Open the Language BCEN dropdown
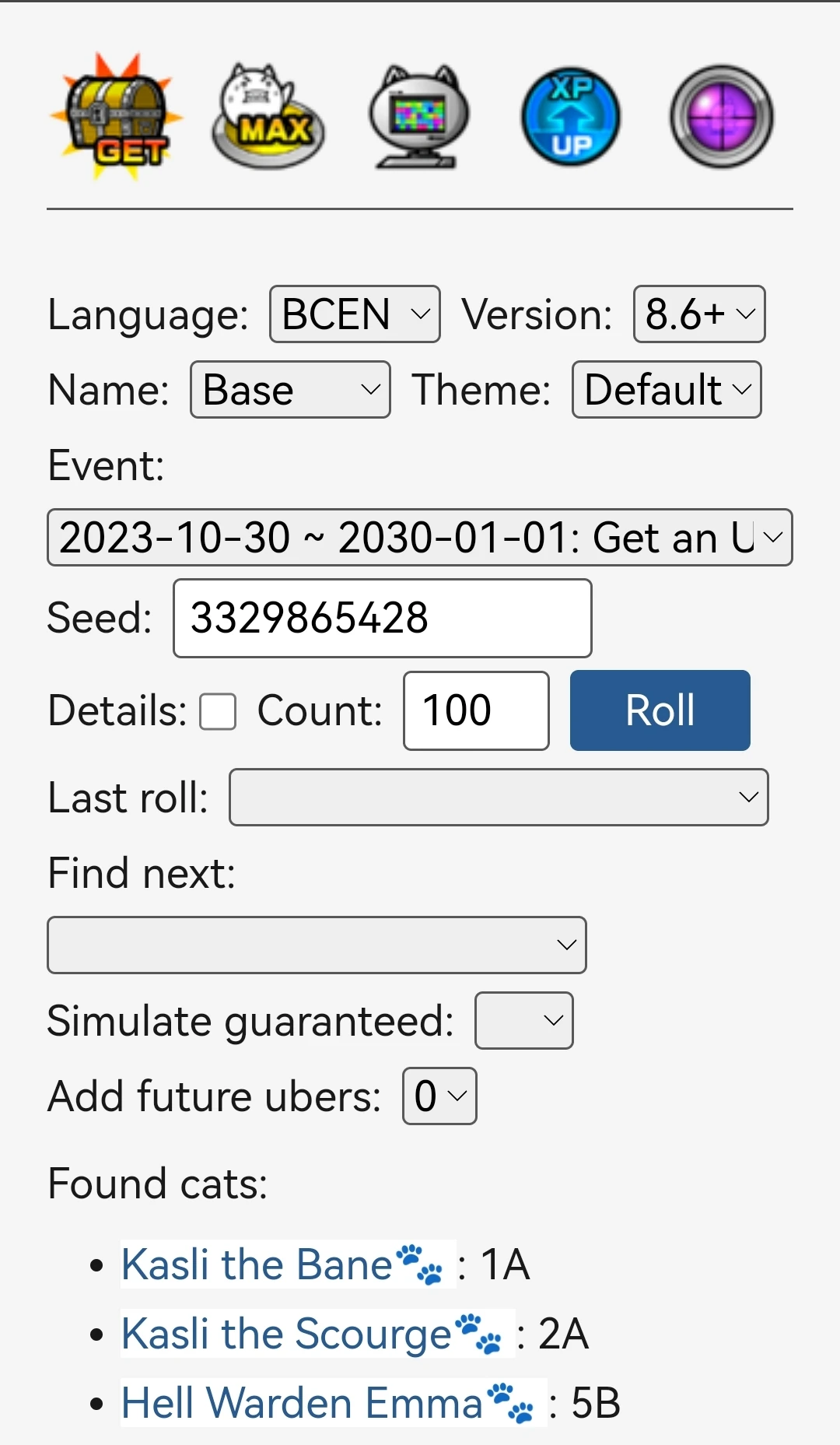The image size is (840, 1445). [x=355, y=314]
